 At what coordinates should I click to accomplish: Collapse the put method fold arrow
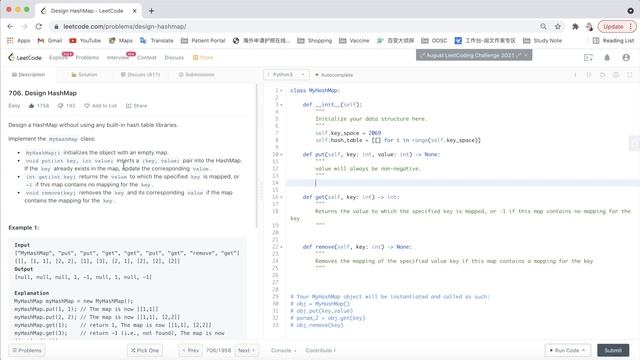click(281, 155)
